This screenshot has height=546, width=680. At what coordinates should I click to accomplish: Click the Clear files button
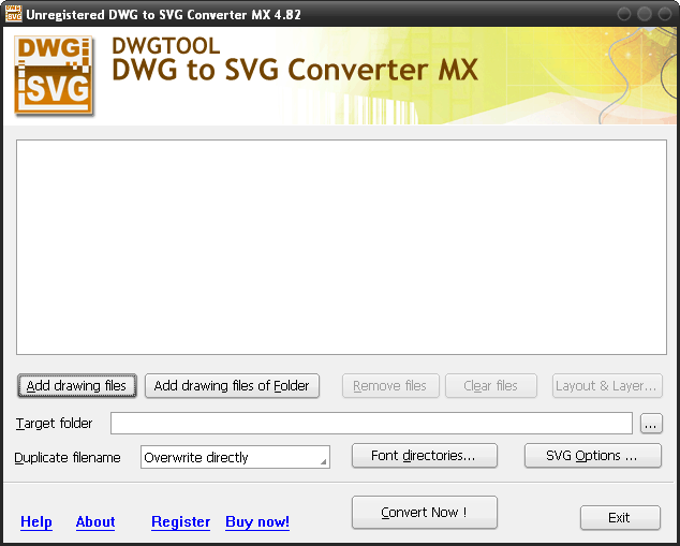[x=491, y=386]
